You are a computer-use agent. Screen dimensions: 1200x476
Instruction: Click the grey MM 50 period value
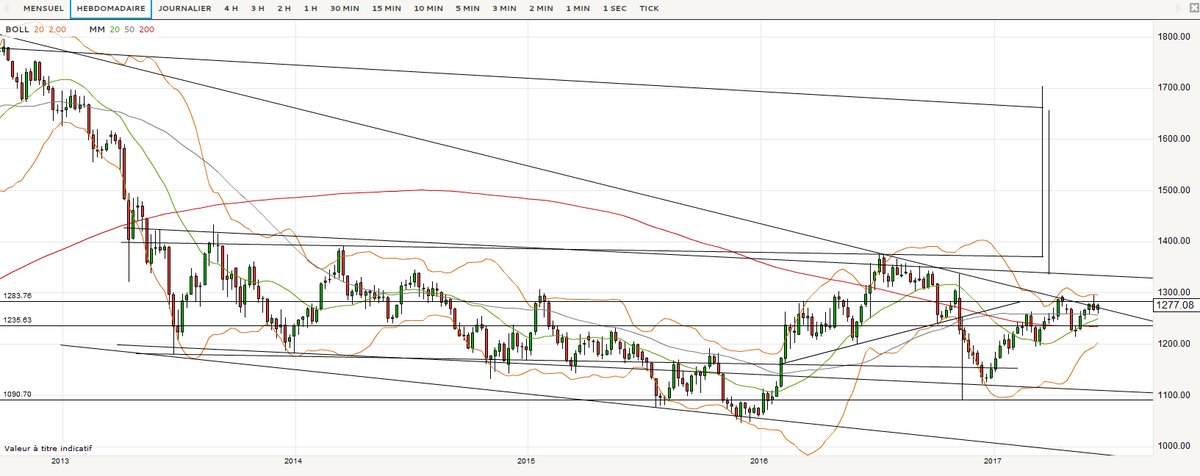coord(131,29)
